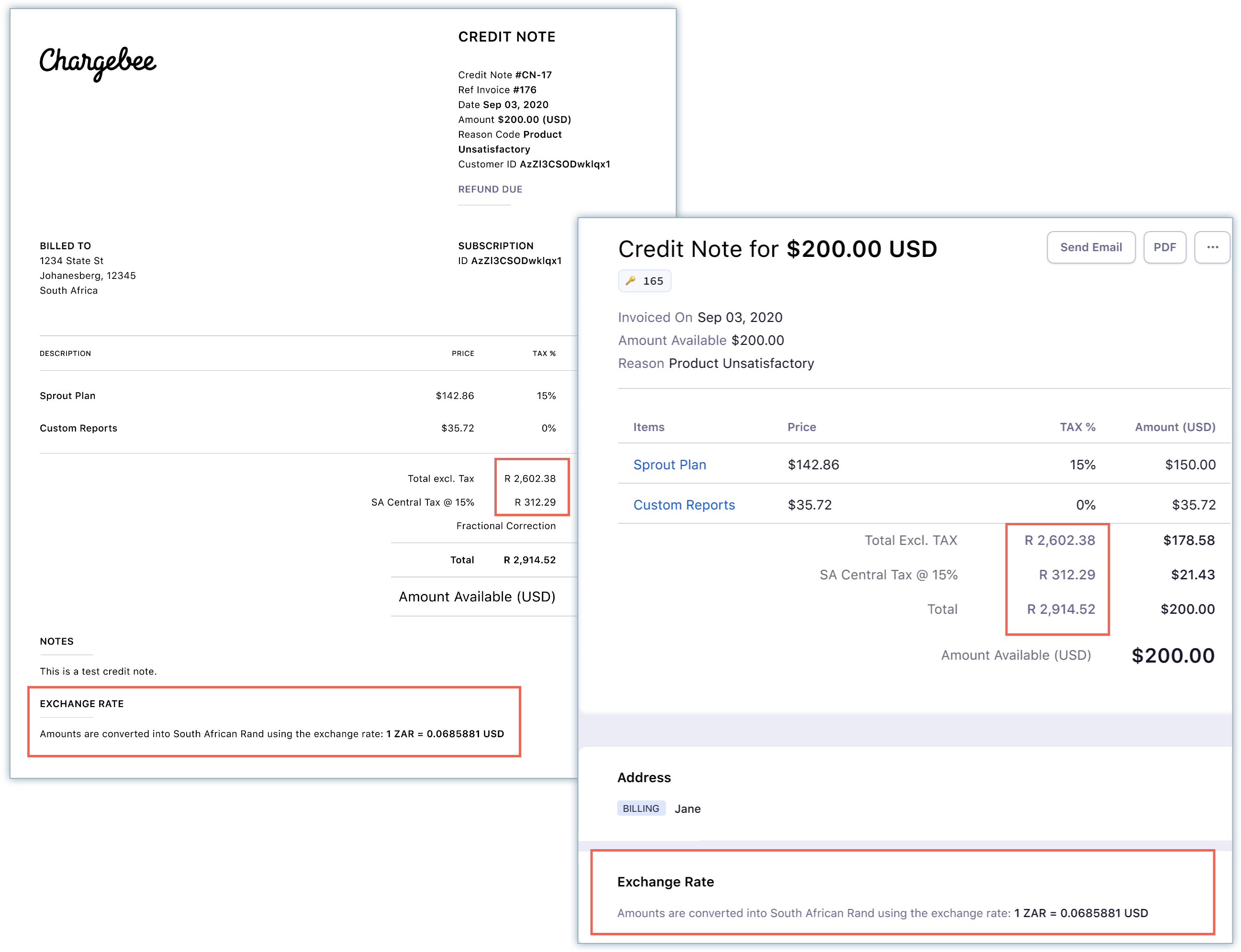Click the Chargebee logo
This screenshot has height=952, width=1241.
pos(98,62)
